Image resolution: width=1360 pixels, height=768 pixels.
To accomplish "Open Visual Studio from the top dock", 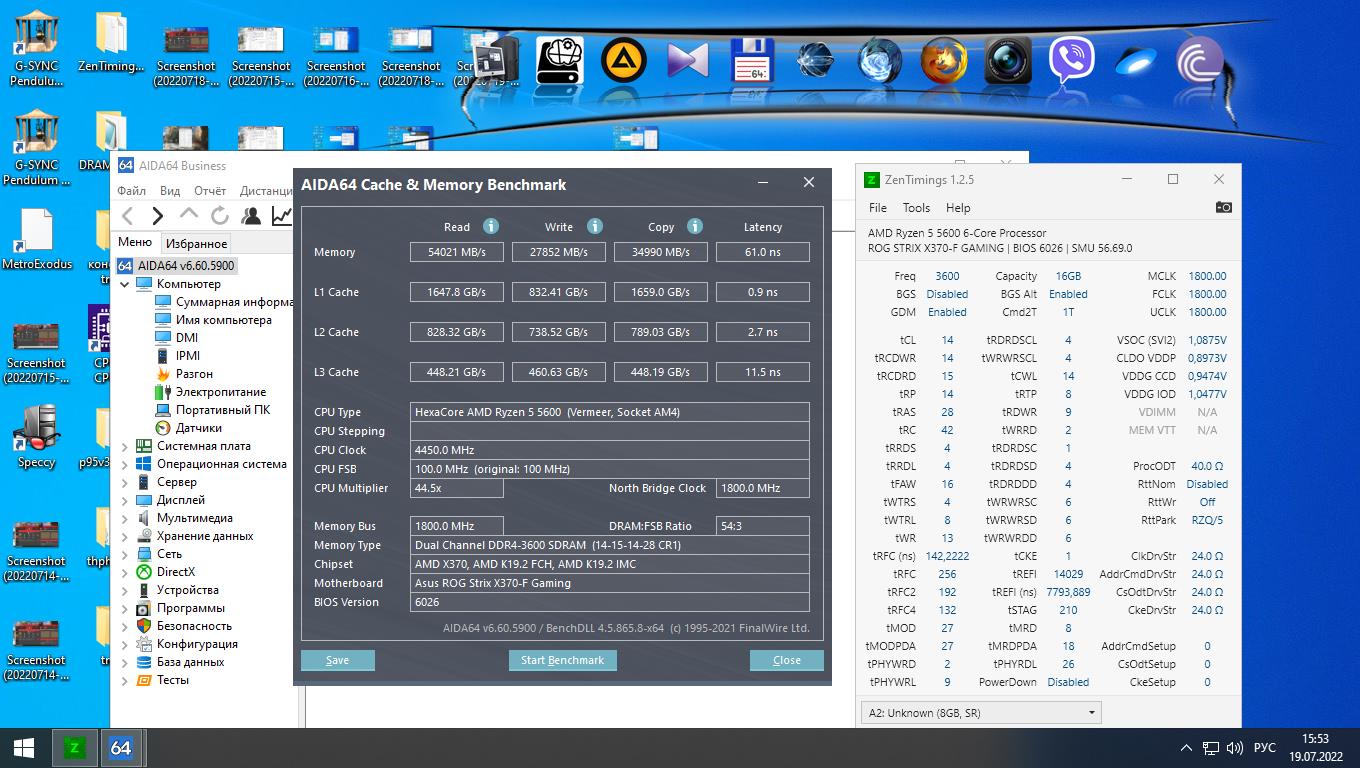I will 687,61.
